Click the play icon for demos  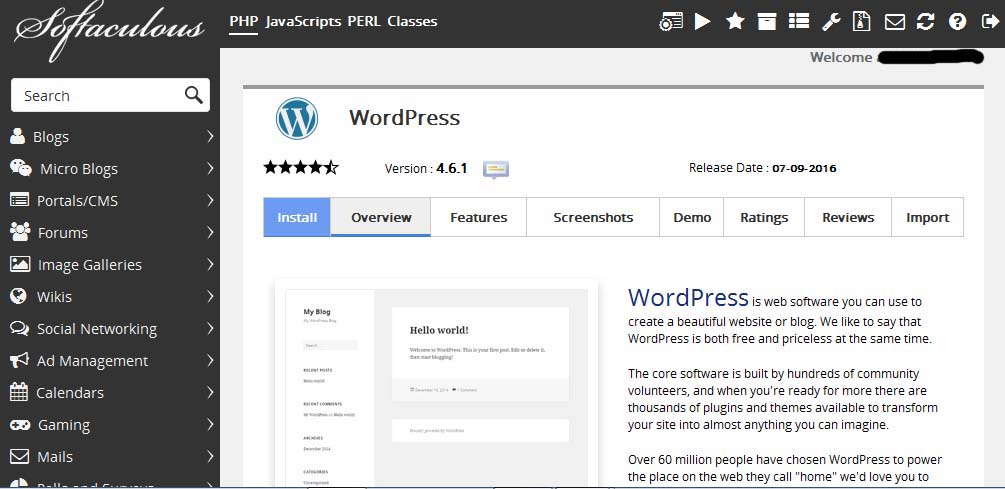click(703, 21)
